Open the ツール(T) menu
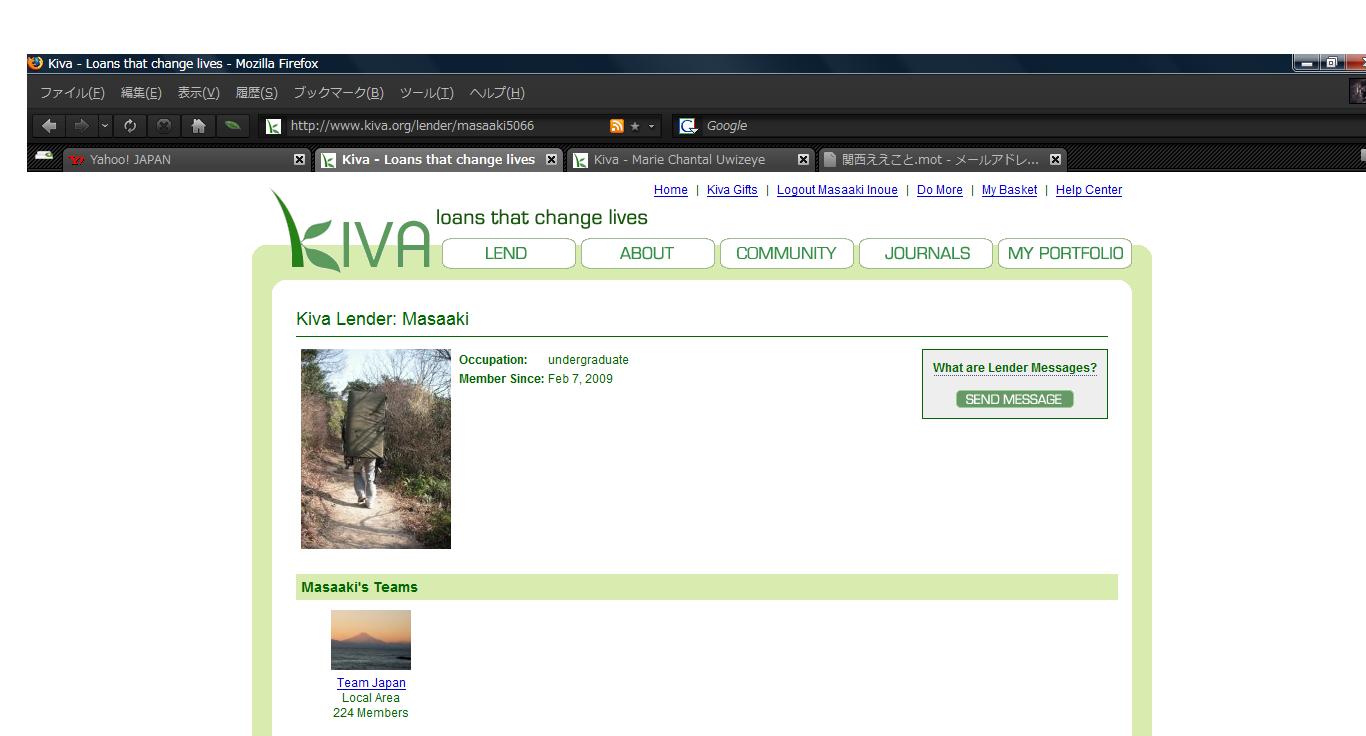This screenshot has width=1366, height=736. (426, 93)
